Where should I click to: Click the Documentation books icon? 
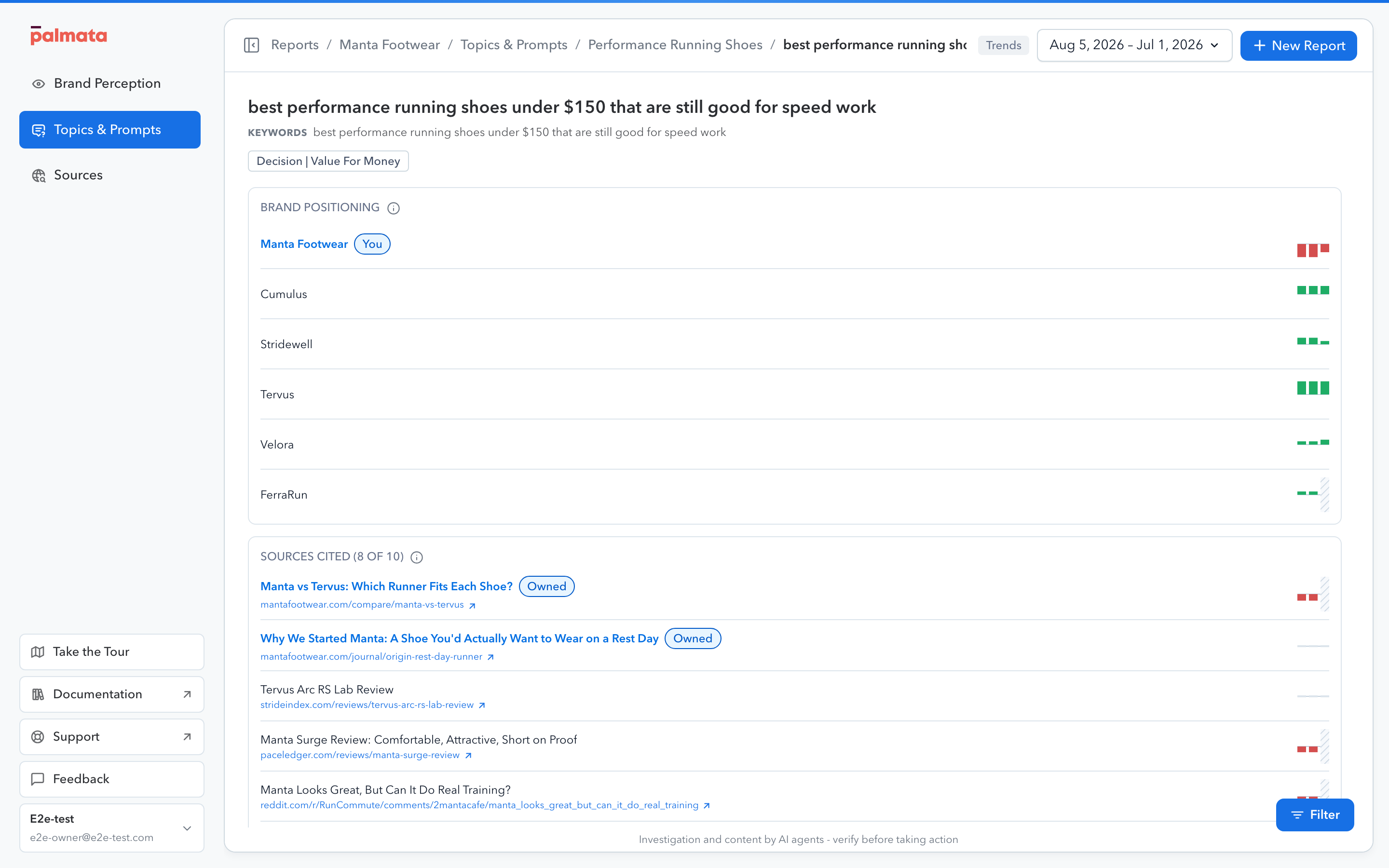(38, 694)
